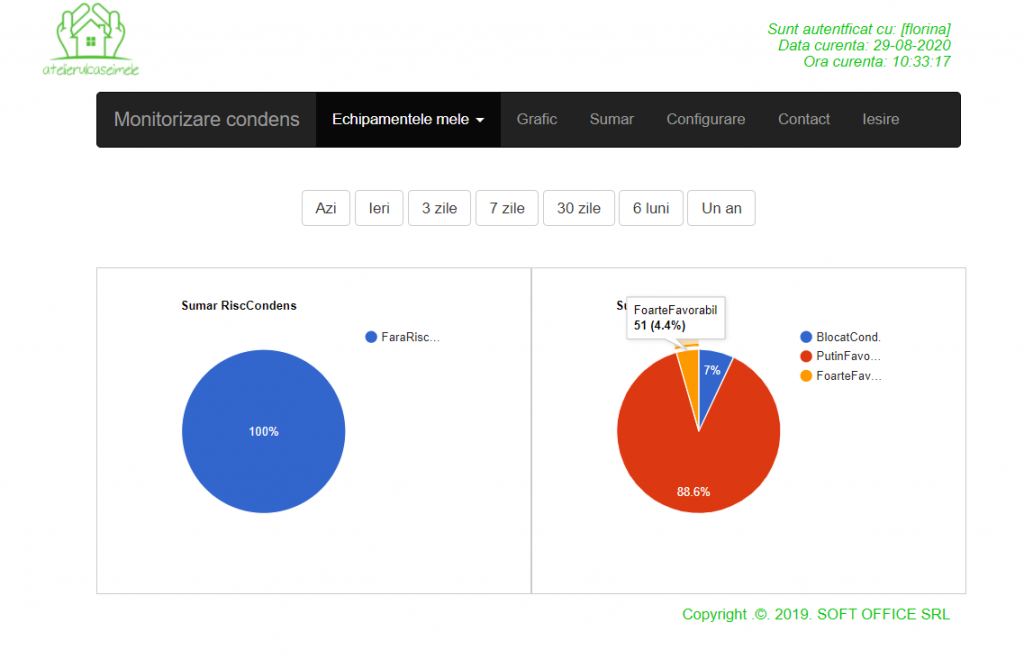Click the blue BlocatCond legend dot
The image size is (1024, 659).
[x=806, y=337]
